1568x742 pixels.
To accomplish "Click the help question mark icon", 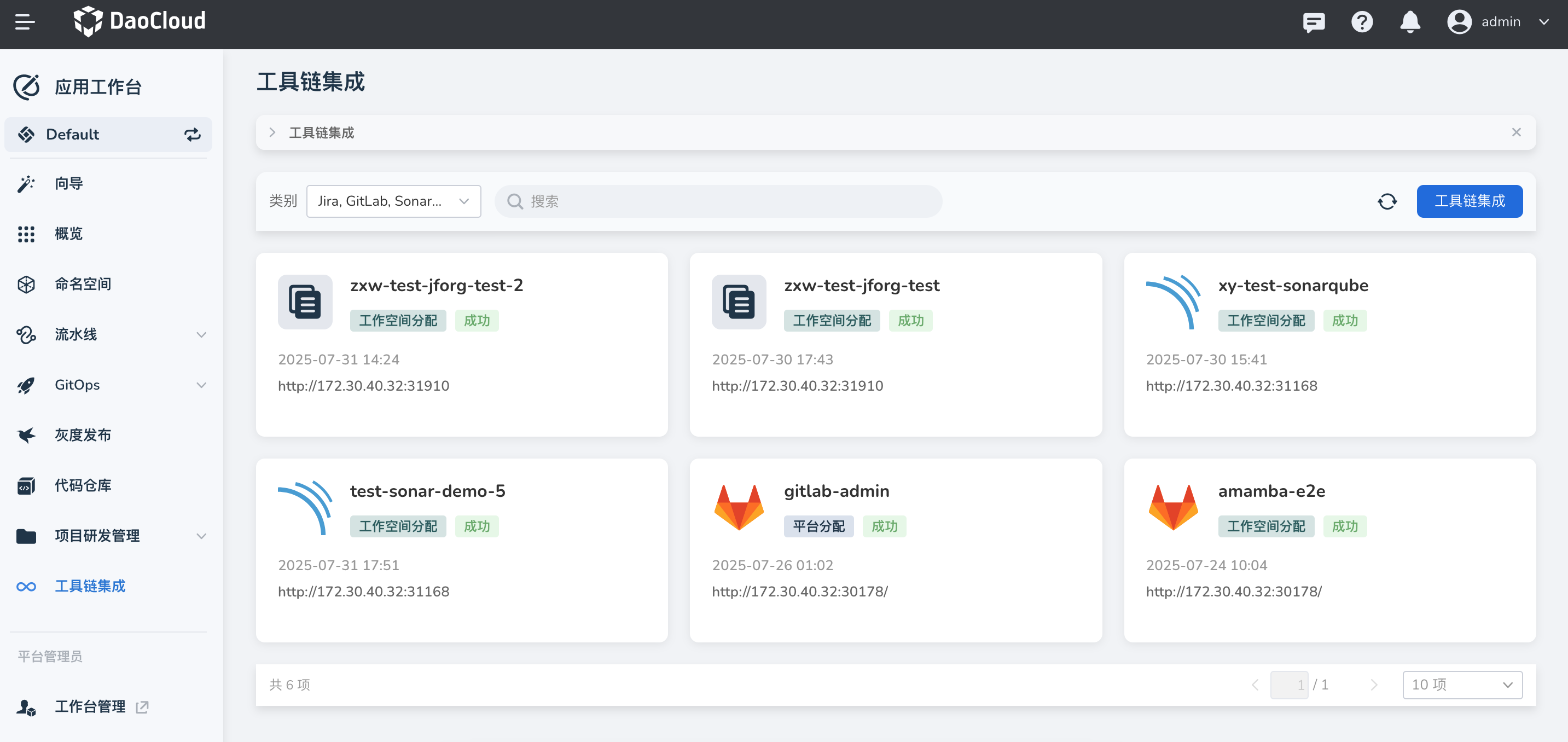I will point(1362,22).
